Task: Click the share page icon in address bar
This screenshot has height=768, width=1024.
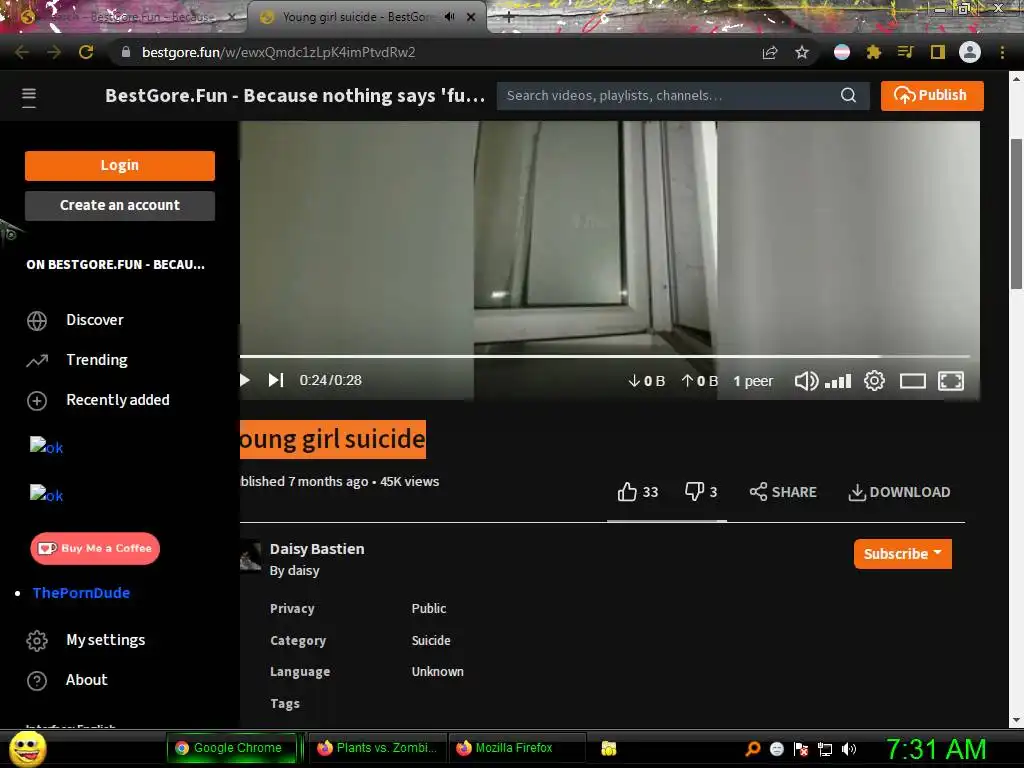Action: [x=770, y=52]
